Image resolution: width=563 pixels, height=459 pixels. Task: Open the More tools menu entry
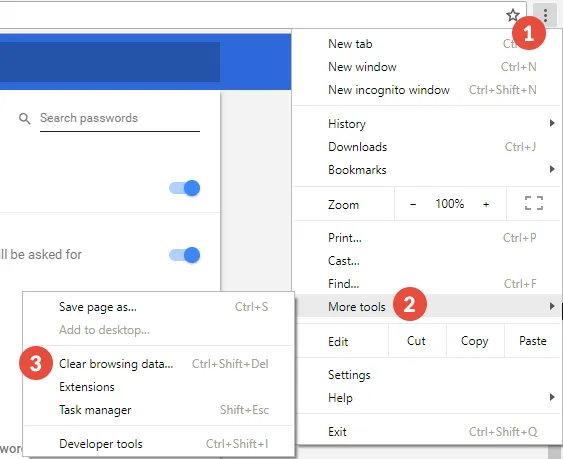[427, 306]
